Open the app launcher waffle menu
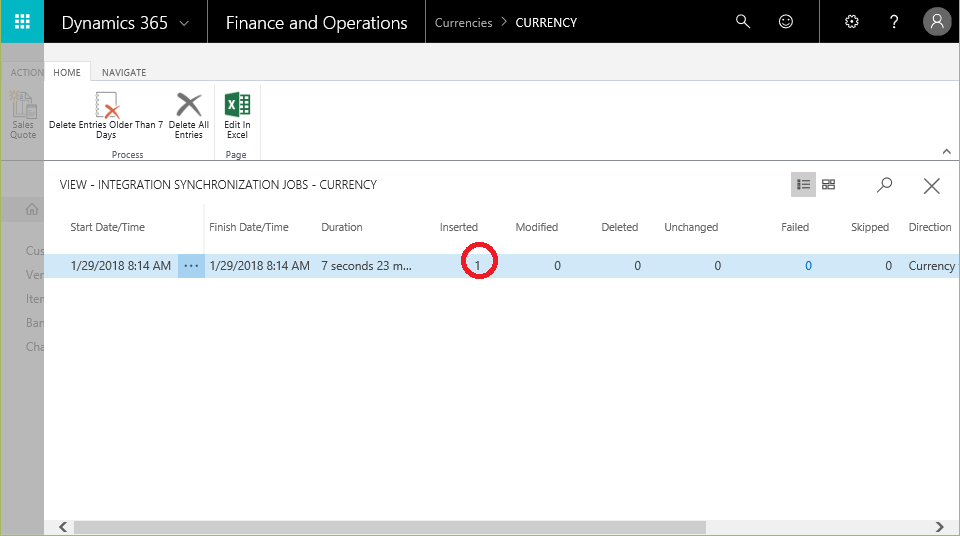Viewport: 960px width, 536px height. (22, 22)
